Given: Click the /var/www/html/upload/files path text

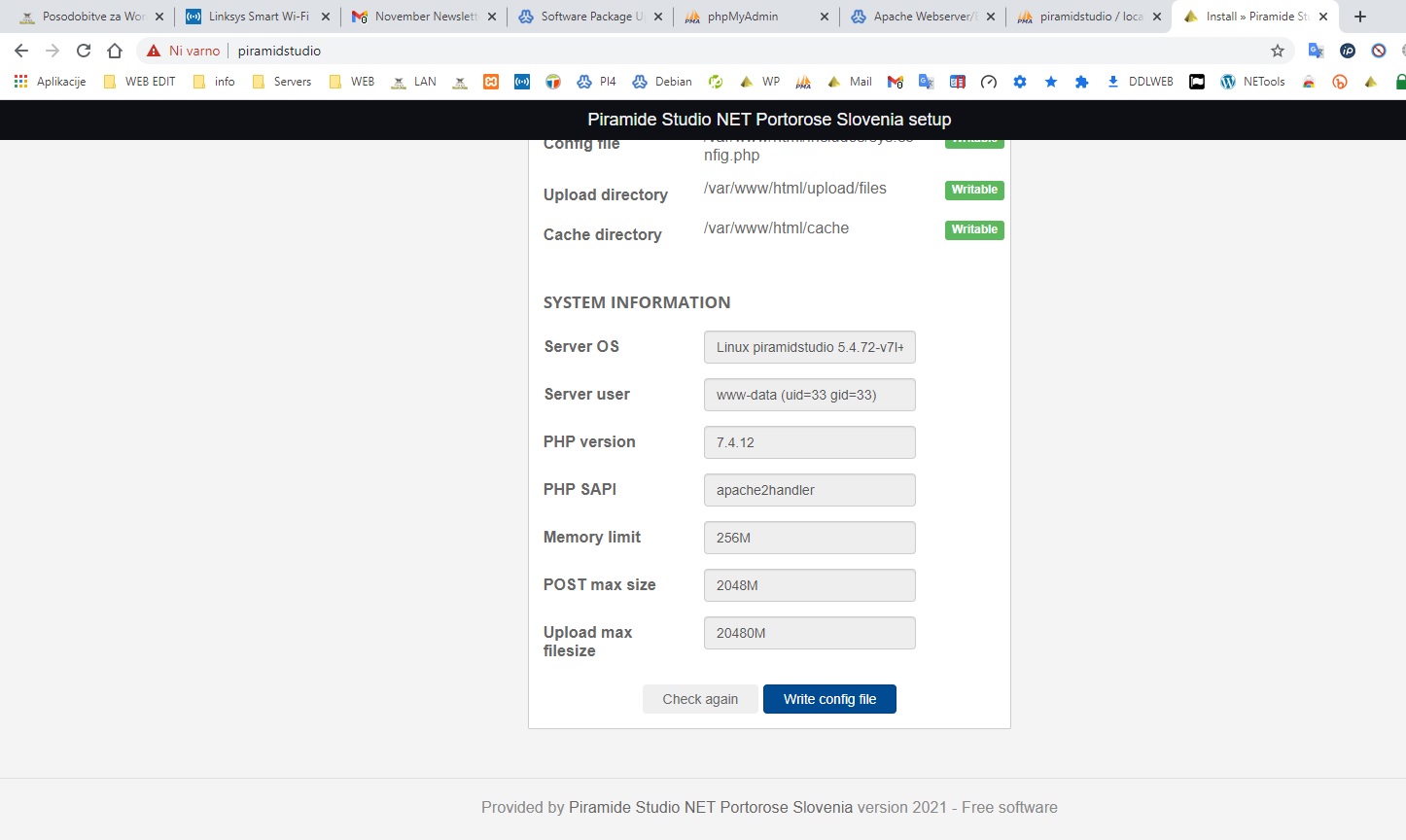Looking at the screenshot, I should pos(794,189).
